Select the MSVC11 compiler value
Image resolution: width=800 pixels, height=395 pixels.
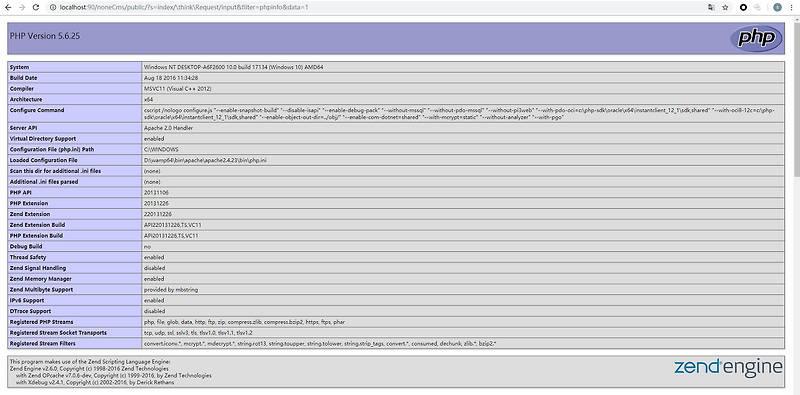[178, 89]
